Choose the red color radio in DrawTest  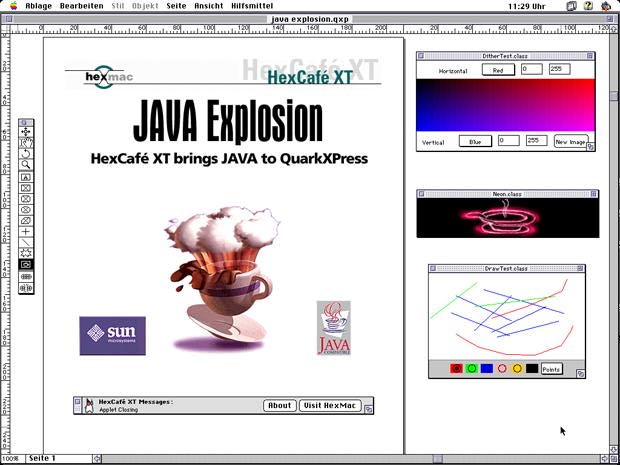(x=457, y=369)
